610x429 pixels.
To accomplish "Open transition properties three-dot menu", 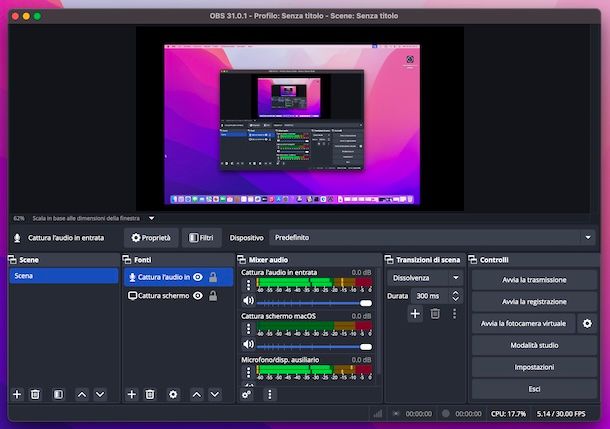I will pos(454,313).
